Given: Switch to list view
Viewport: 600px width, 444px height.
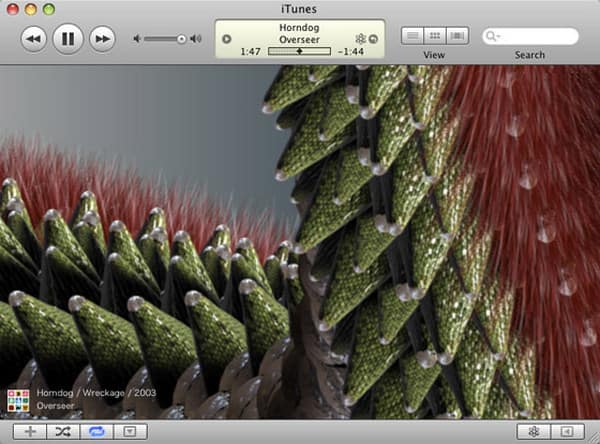Looking at the screenshot, I should click(412, 36).
